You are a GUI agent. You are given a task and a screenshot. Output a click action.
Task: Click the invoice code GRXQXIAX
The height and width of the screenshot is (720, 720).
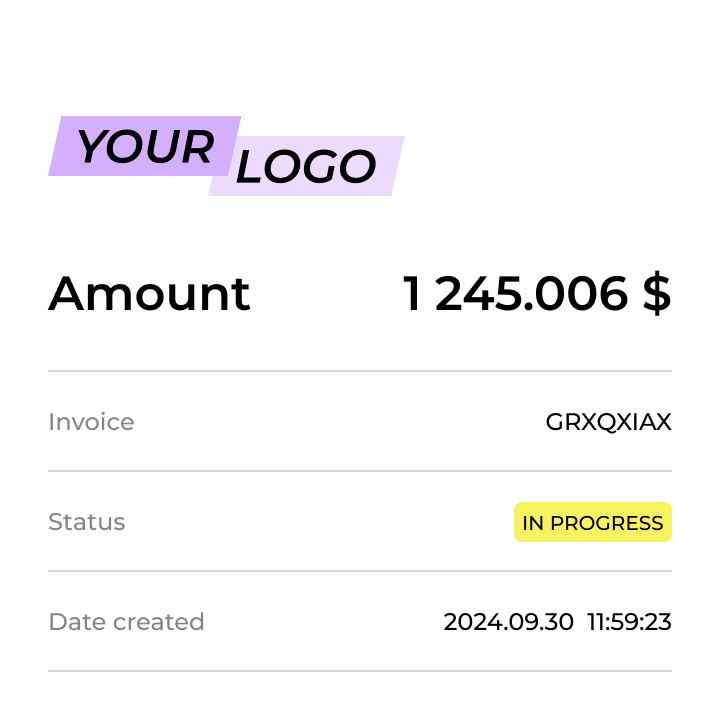tap(608, 422)
